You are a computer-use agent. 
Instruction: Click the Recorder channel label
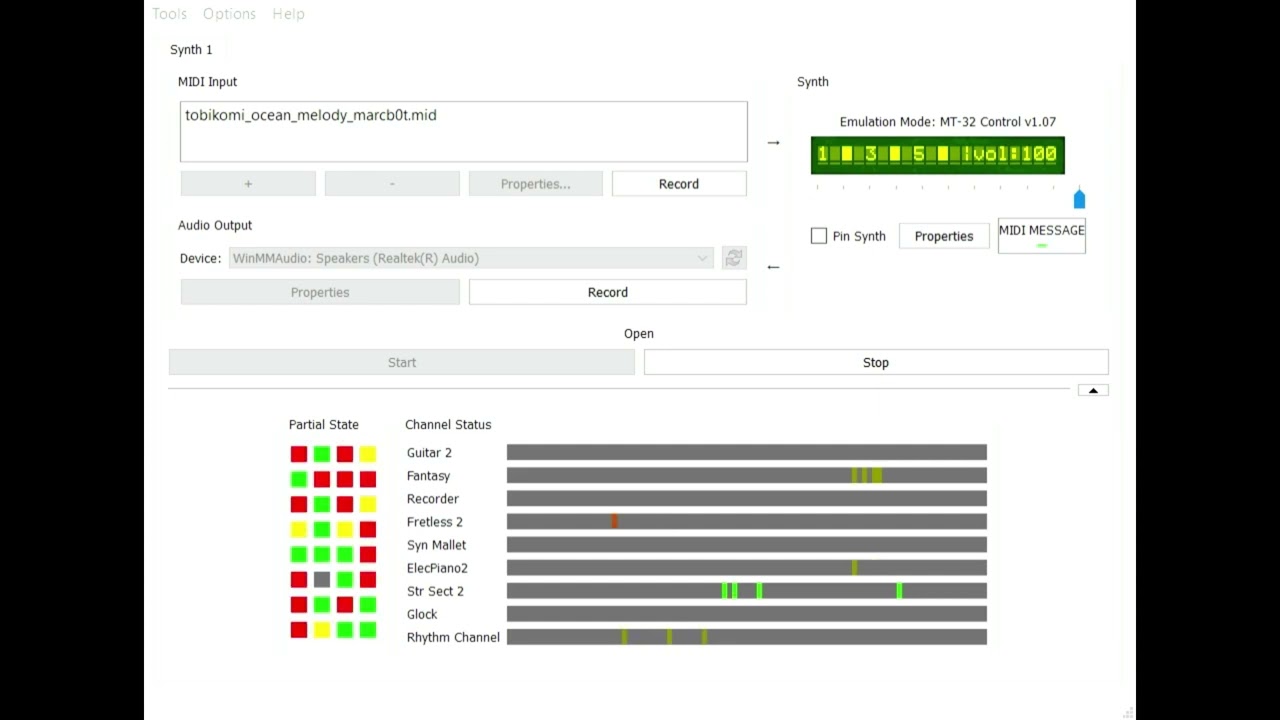pyautogui.click(x=432, y=499)
